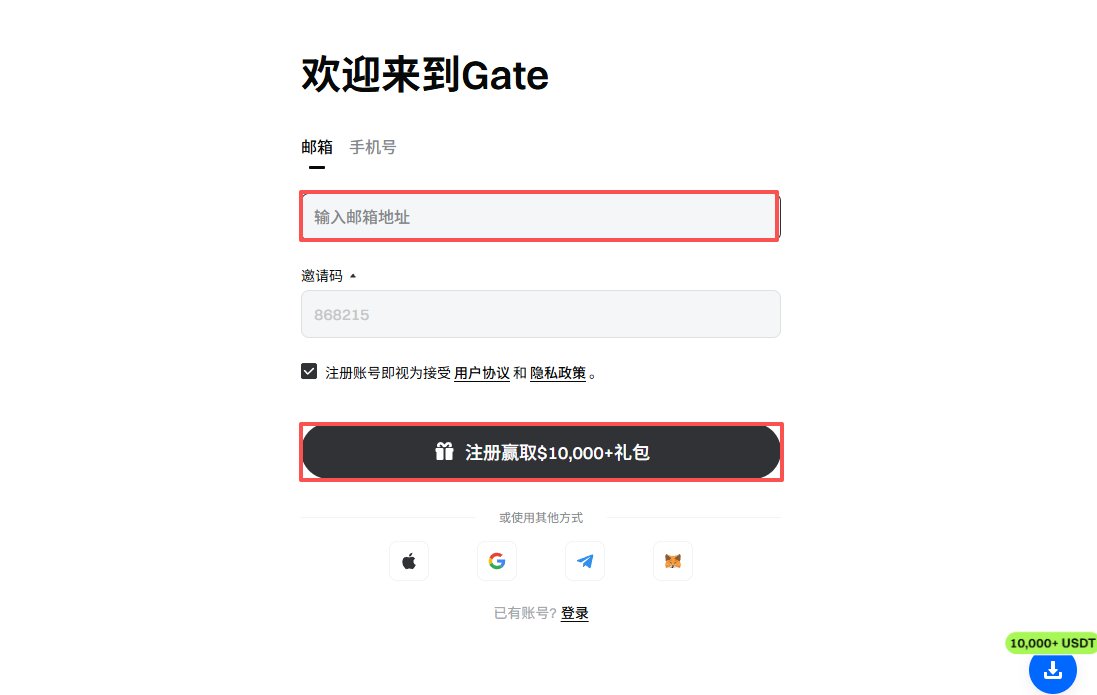This screenshot has width=1097, height=695.
Task: Click the 输入邮箱地址 email input field
Action: [540, 216]
